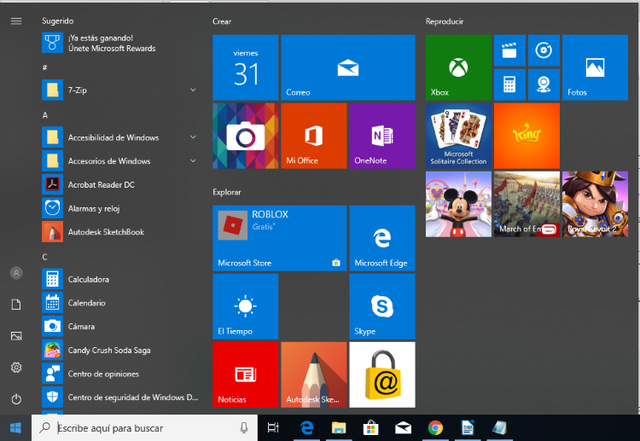Open the calculator small tile
This screenshot has height=441, width=640.
pos(509,85)
